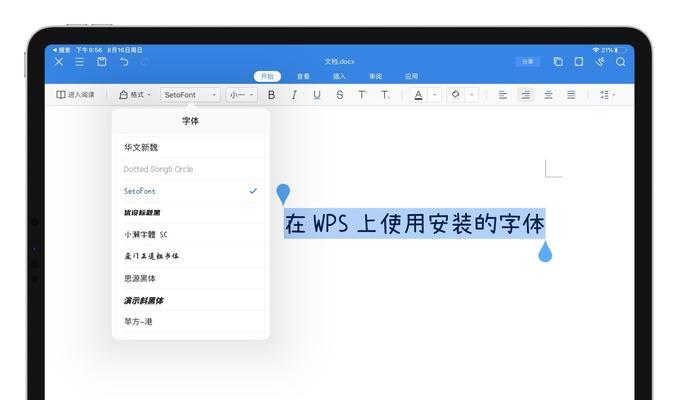Open the SetoFont font name dropdown
Viewport: 678px width, 400px height.
point(190,95)
